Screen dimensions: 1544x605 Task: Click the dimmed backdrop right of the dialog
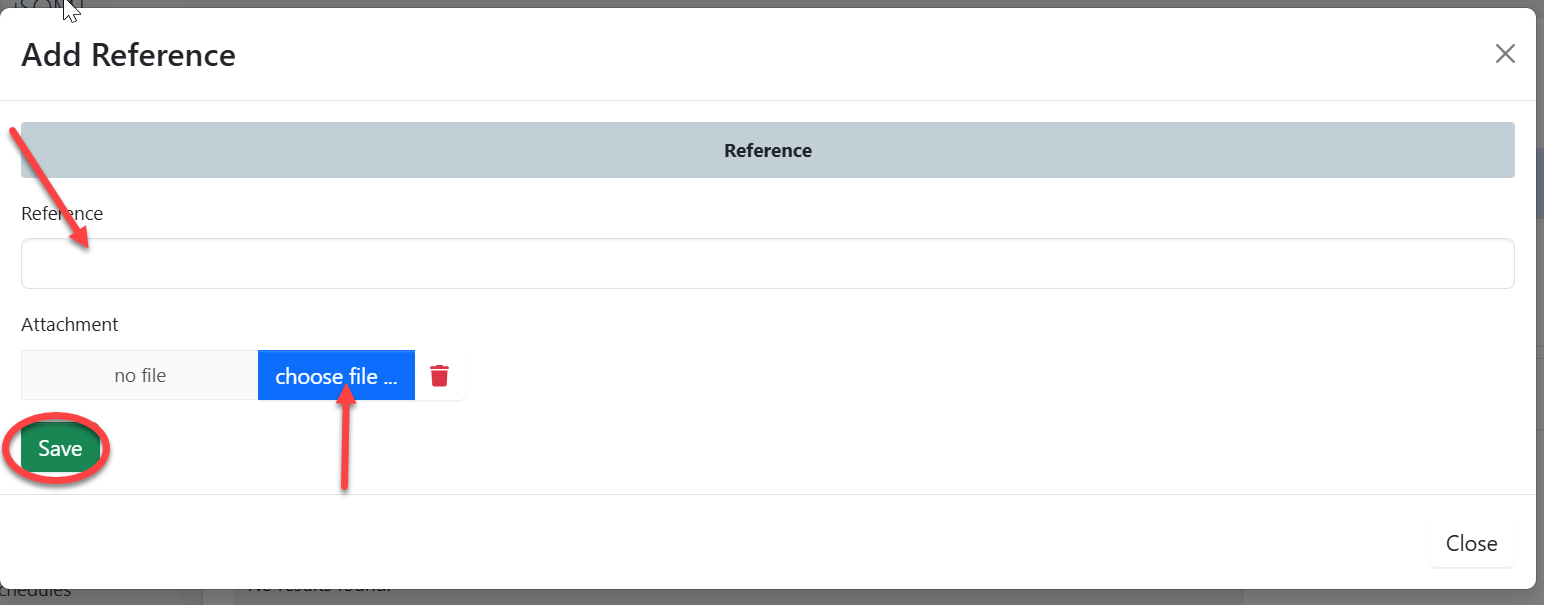[1540, 300]
